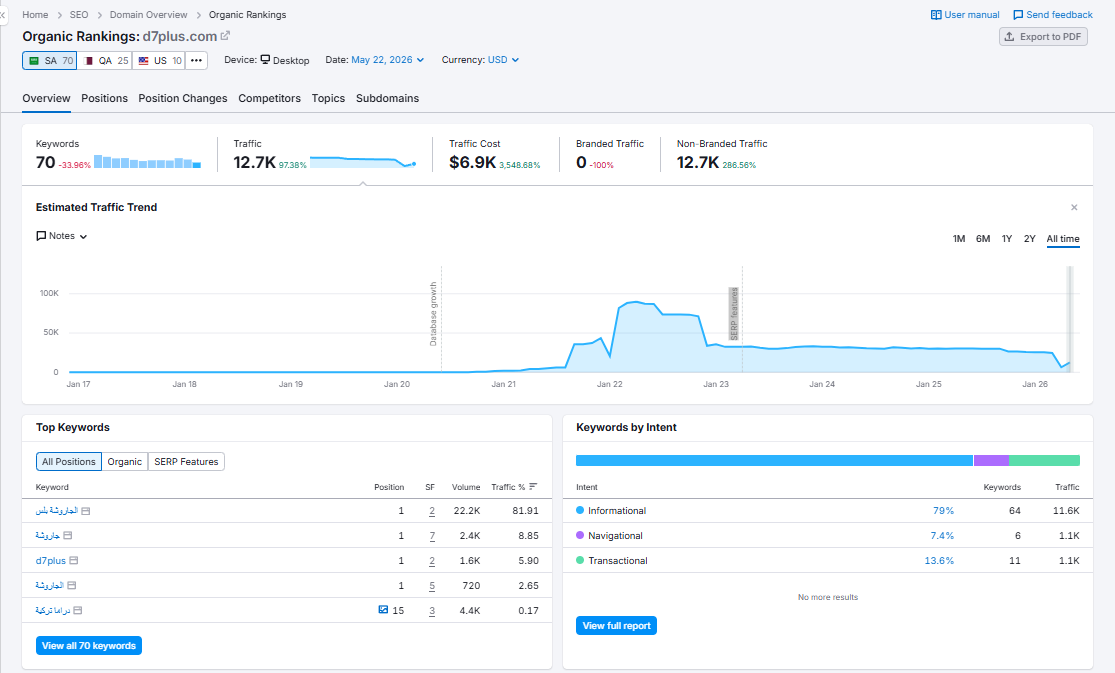Image resolution: width=1115 pixels, height=673 pixels.
Task: Collapse the left sidebar arrow
Action: coord(3,15)
